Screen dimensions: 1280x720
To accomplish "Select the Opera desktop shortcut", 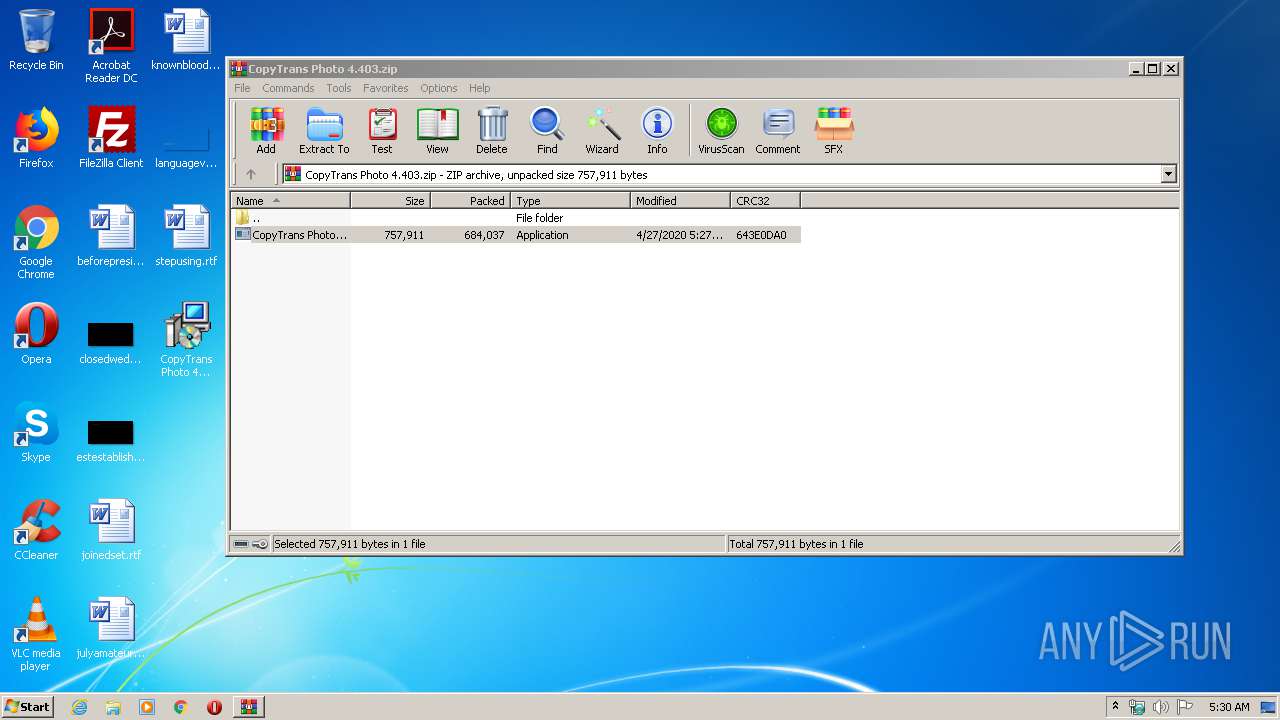I will (36, 334).
